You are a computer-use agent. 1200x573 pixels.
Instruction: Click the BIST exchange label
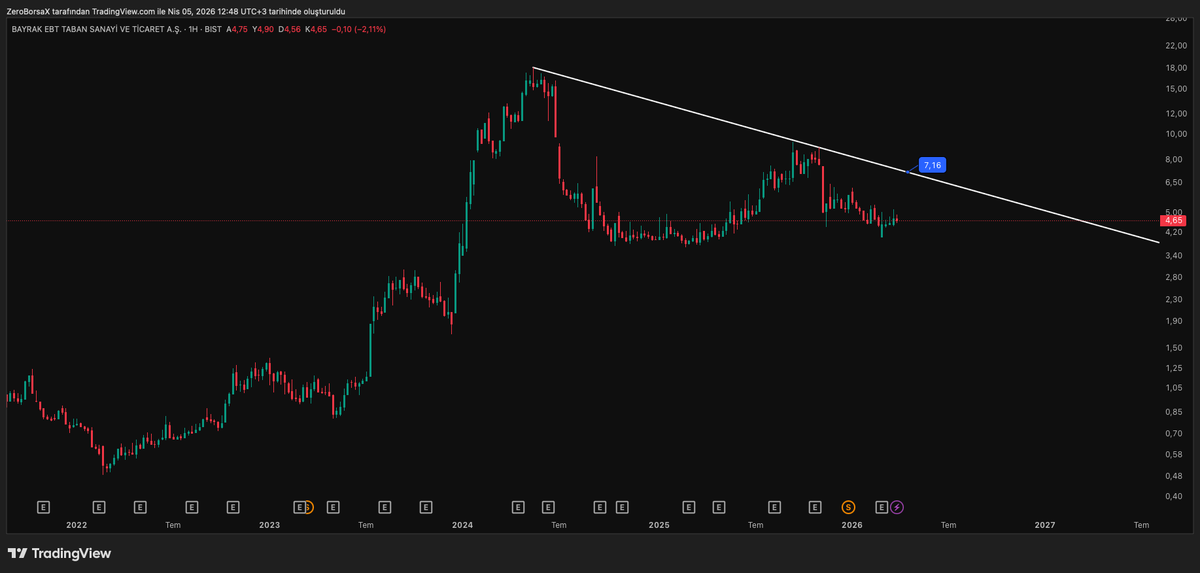[213, 29]
